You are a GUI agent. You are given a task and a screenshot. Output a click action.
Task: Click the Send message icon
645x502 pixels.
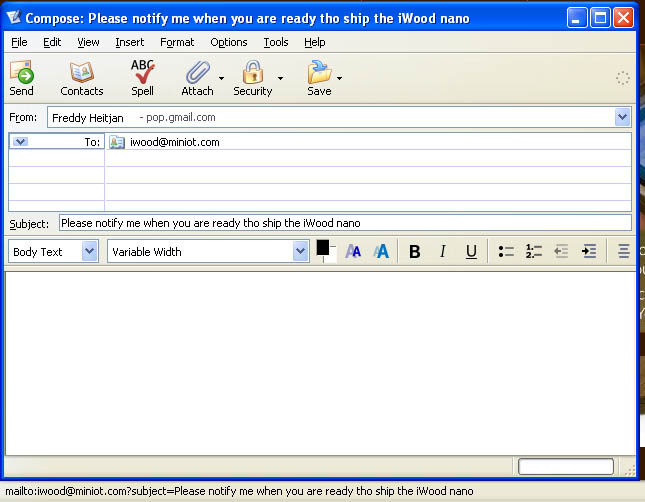[x=22, y=72]
